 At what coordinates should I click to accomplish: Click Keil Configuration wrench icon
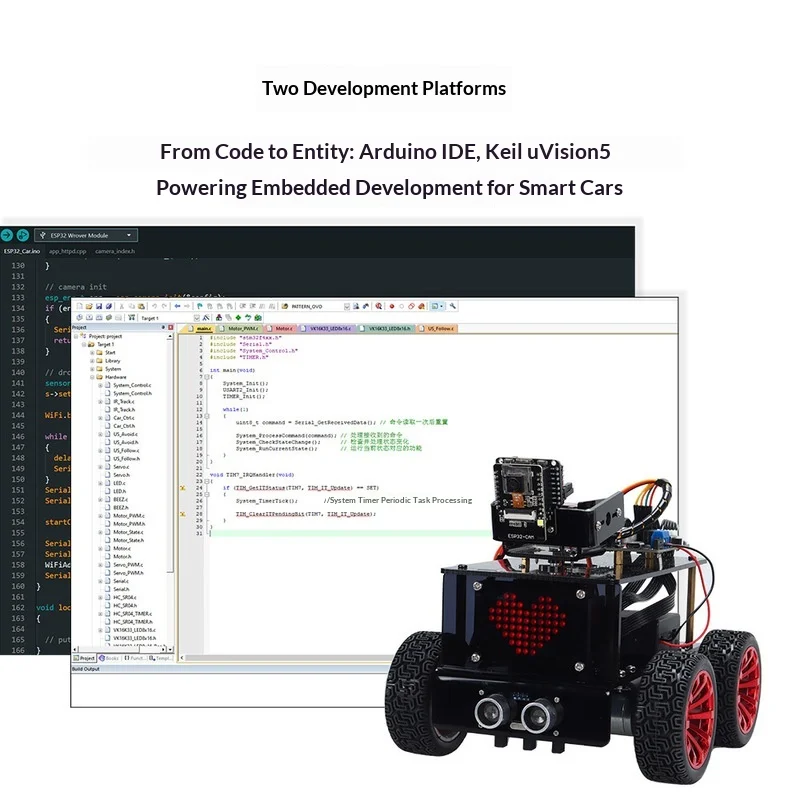(x=453, y=306)
